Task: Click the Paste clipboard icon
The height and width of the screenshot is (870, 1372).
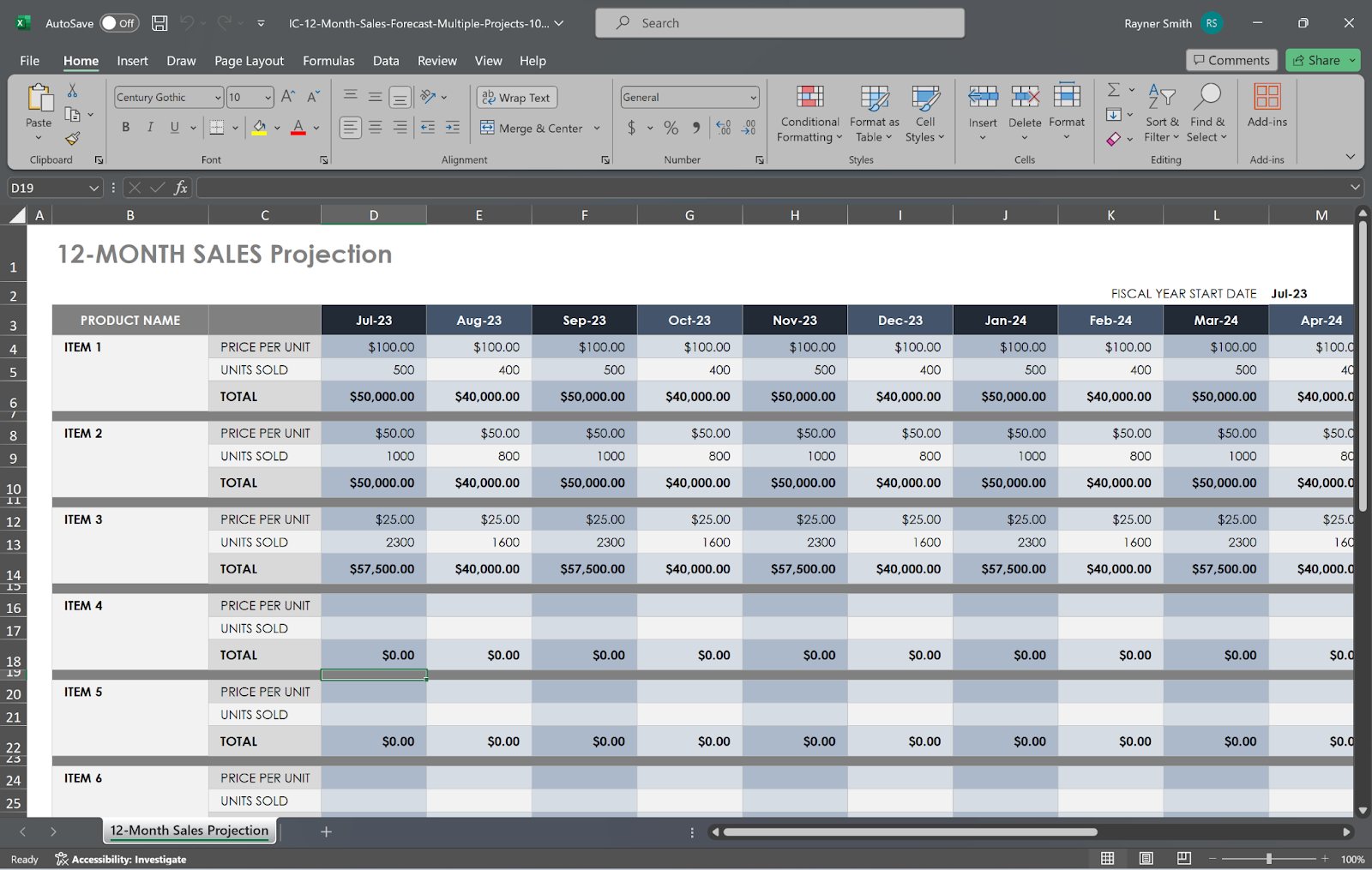Action: tap(39, 98)
